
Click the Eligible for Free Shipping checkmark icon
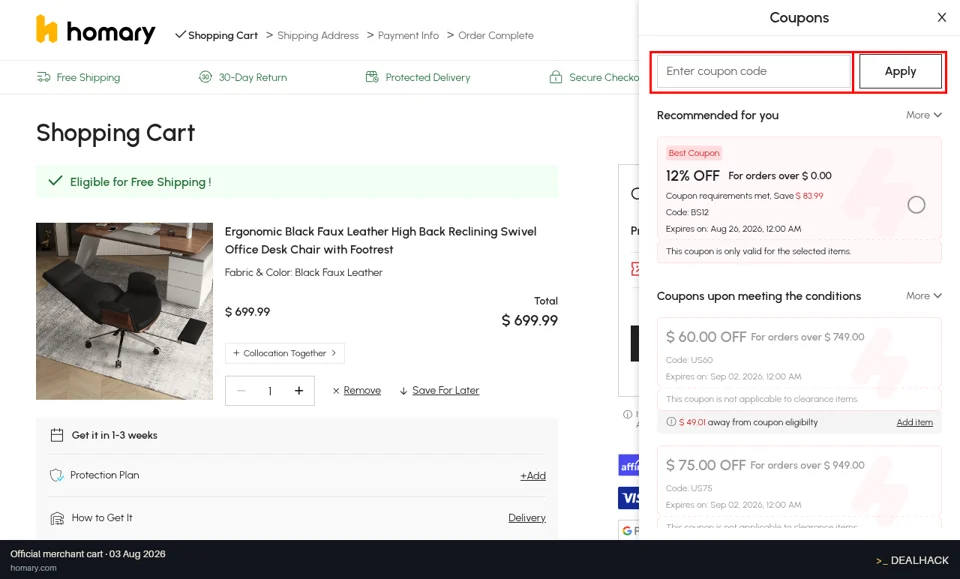tap(56, 181)
